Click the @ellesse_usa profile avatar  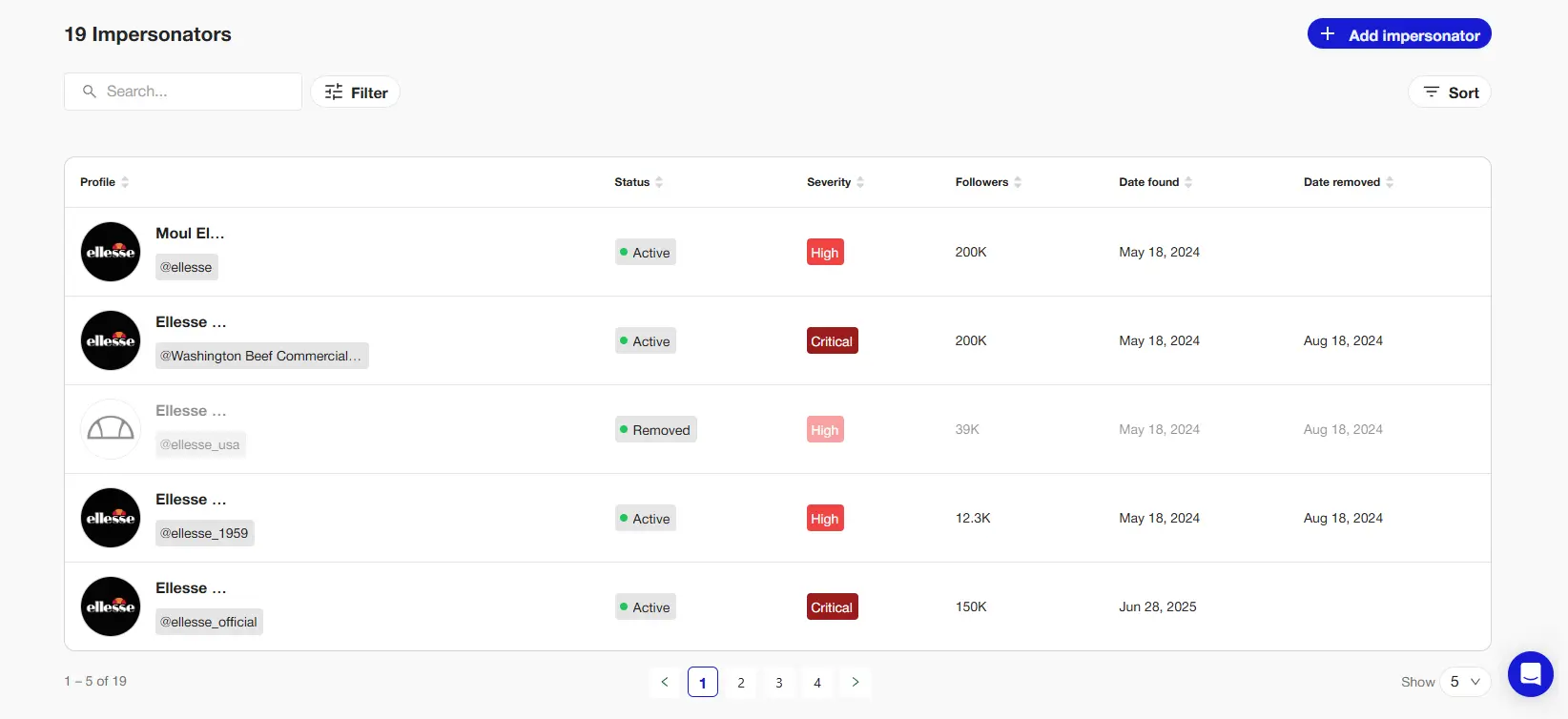click(111, 429)
